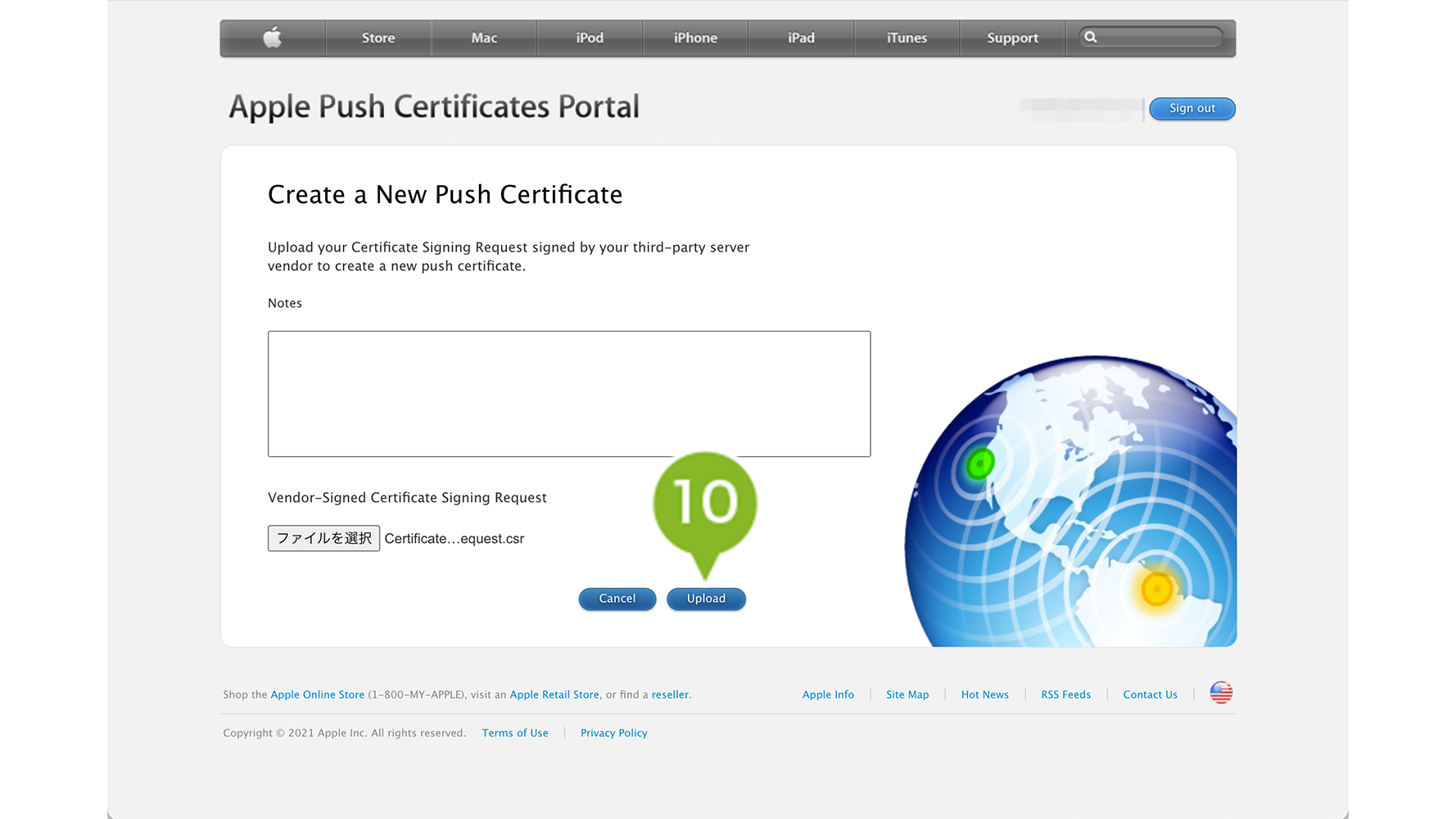Viewport: 1456px width, 819px height.
Task: Open the Apple Online Store link
Action: click(318, 695)
